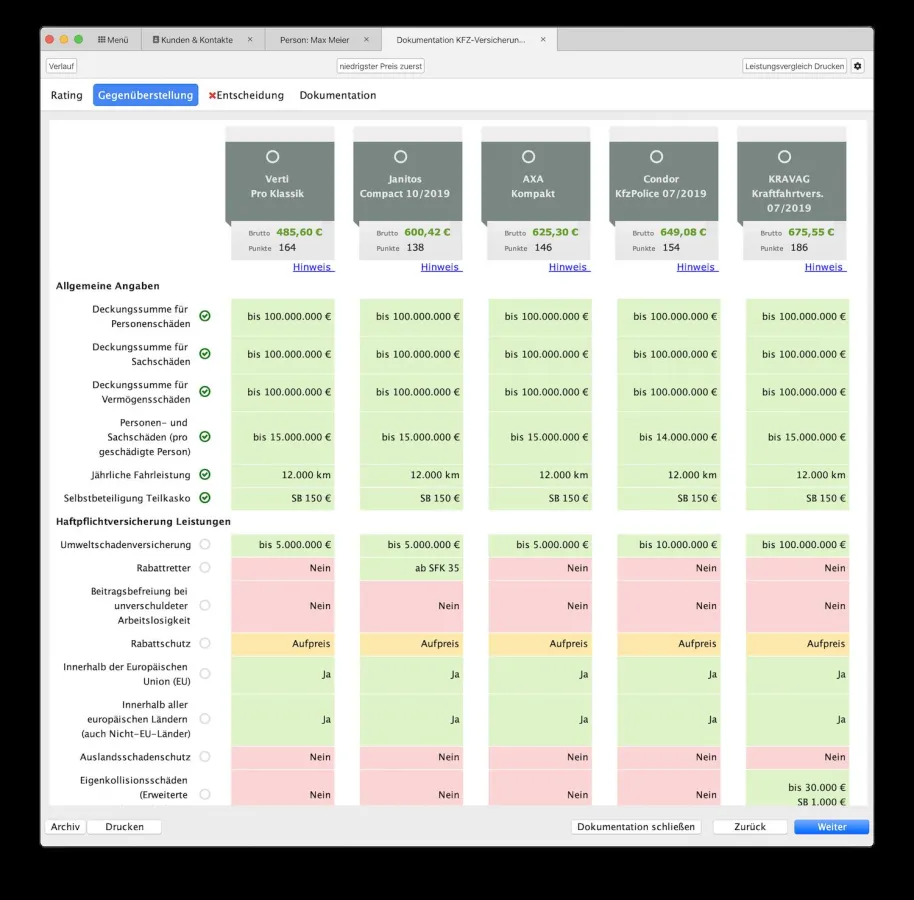Viewport: 914px width, 900px height.
Task: Select the KRAVAG Kraftfahrtvers. radio button
Action: tap(784, 157)
